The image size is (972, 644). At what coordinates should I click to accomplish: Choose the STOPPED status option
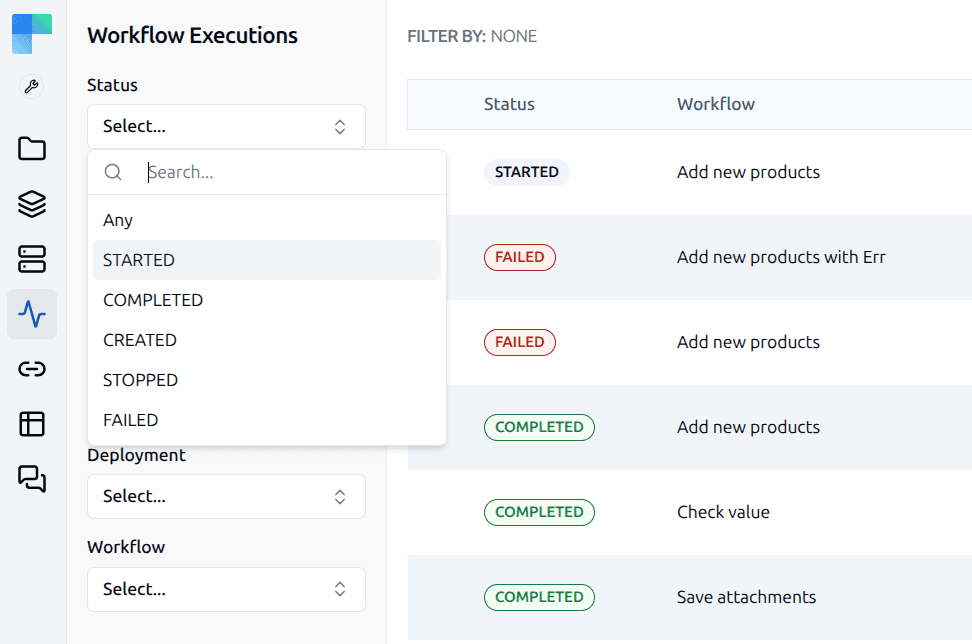(x=267, y=380)
